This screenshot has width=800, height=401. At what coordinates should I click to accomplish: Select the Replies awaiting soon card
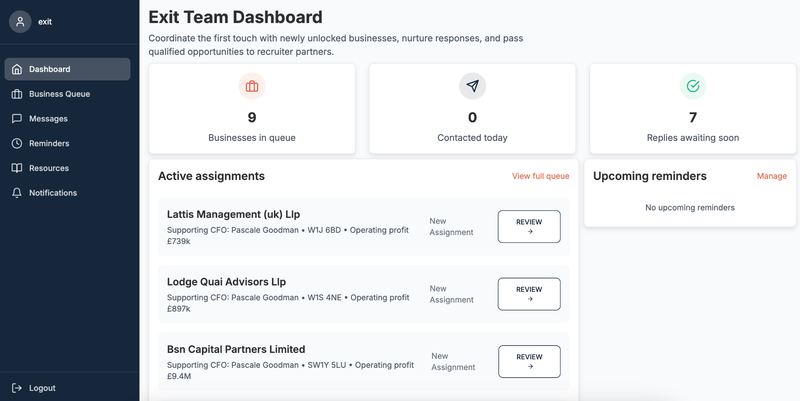click(693, 109)
